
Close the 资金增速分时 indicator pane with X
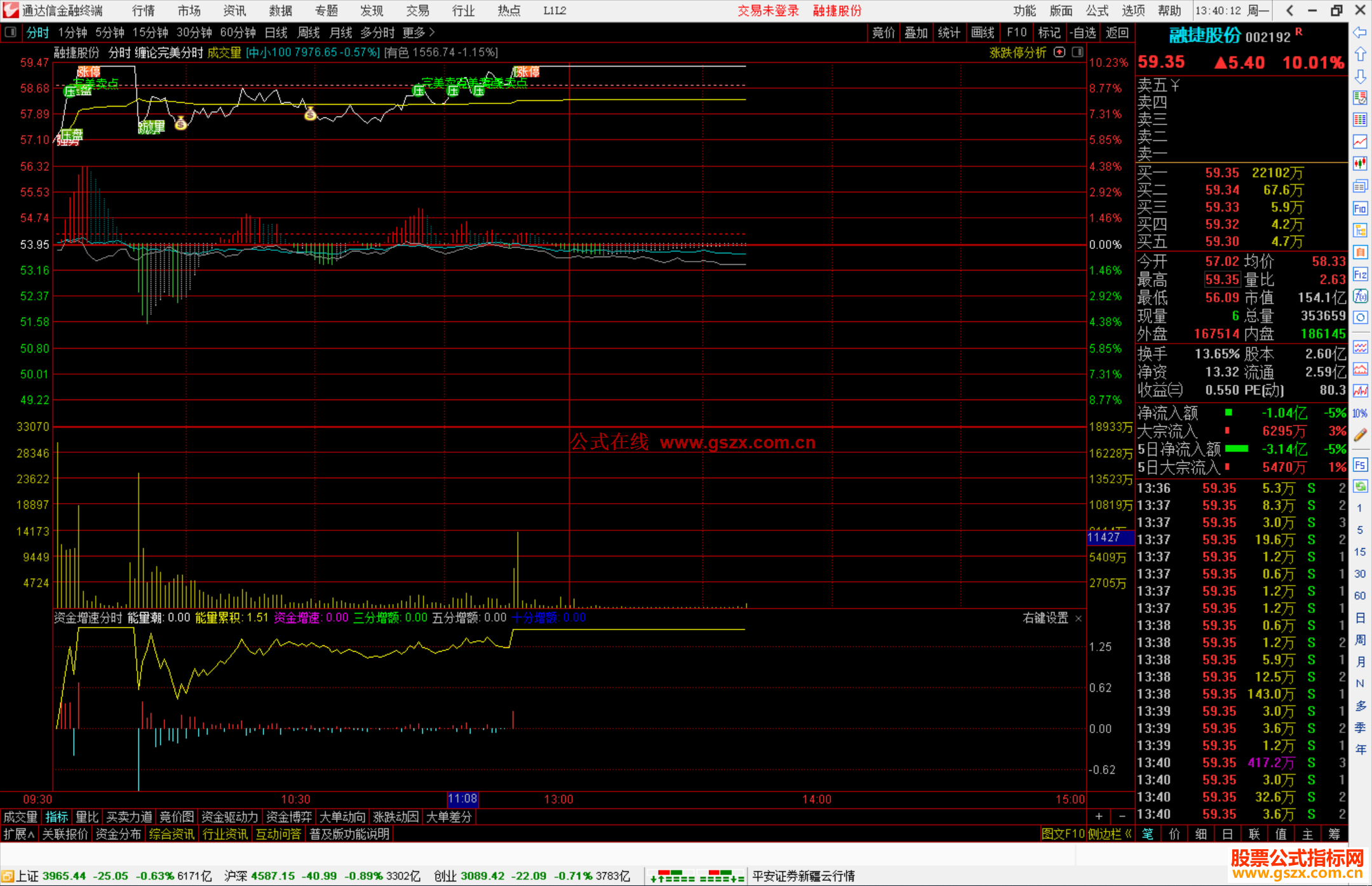1078,618
